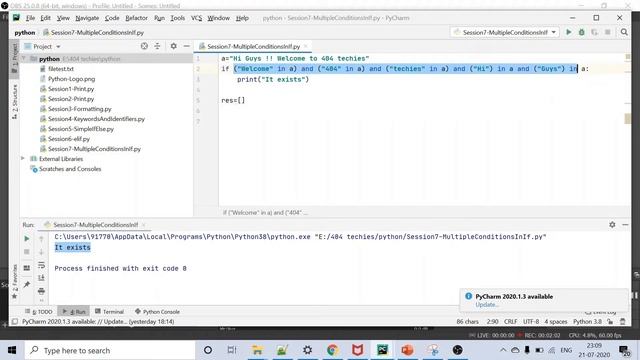Click Down the stack trace arrow
The width and height of the screenshot is (640, 360).
click(x=41, y=252)
